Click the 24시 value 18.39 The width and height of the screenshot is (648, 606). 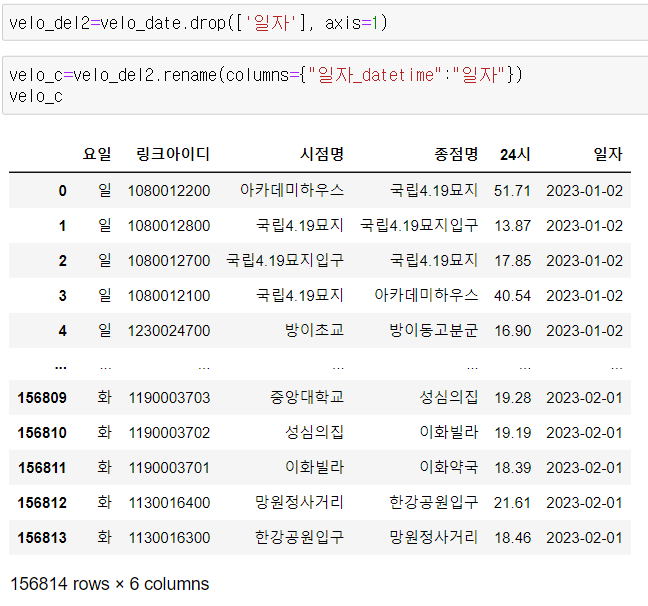[512, 468]
